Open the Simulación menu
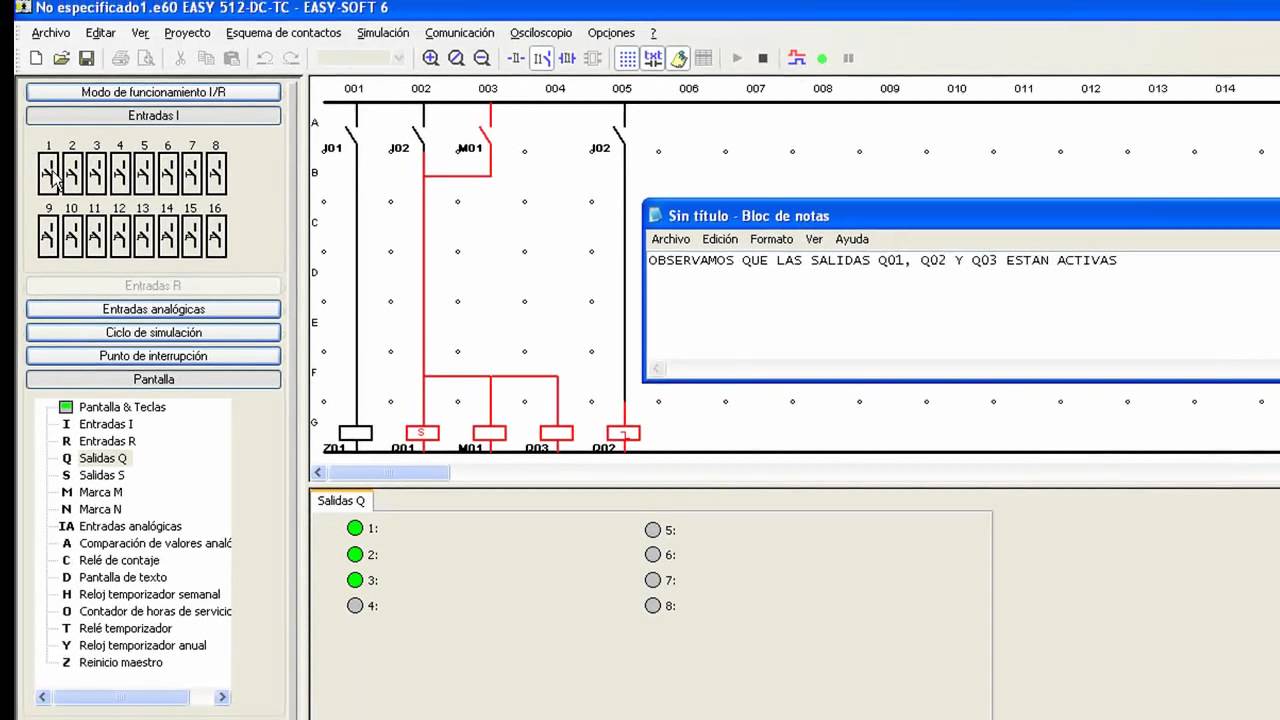Viewport: 1280px width, 720px height. (383, 33)
